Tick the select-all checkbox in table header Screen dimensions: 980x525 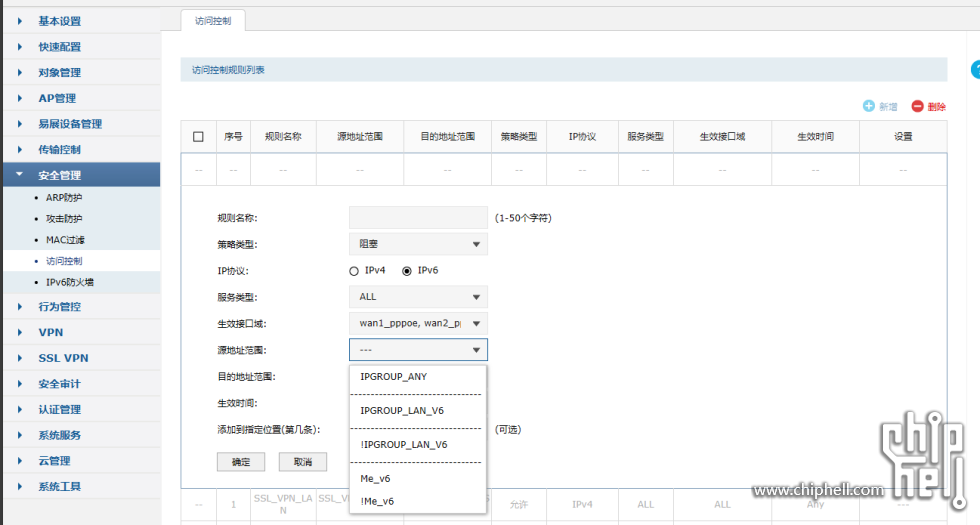198,136
